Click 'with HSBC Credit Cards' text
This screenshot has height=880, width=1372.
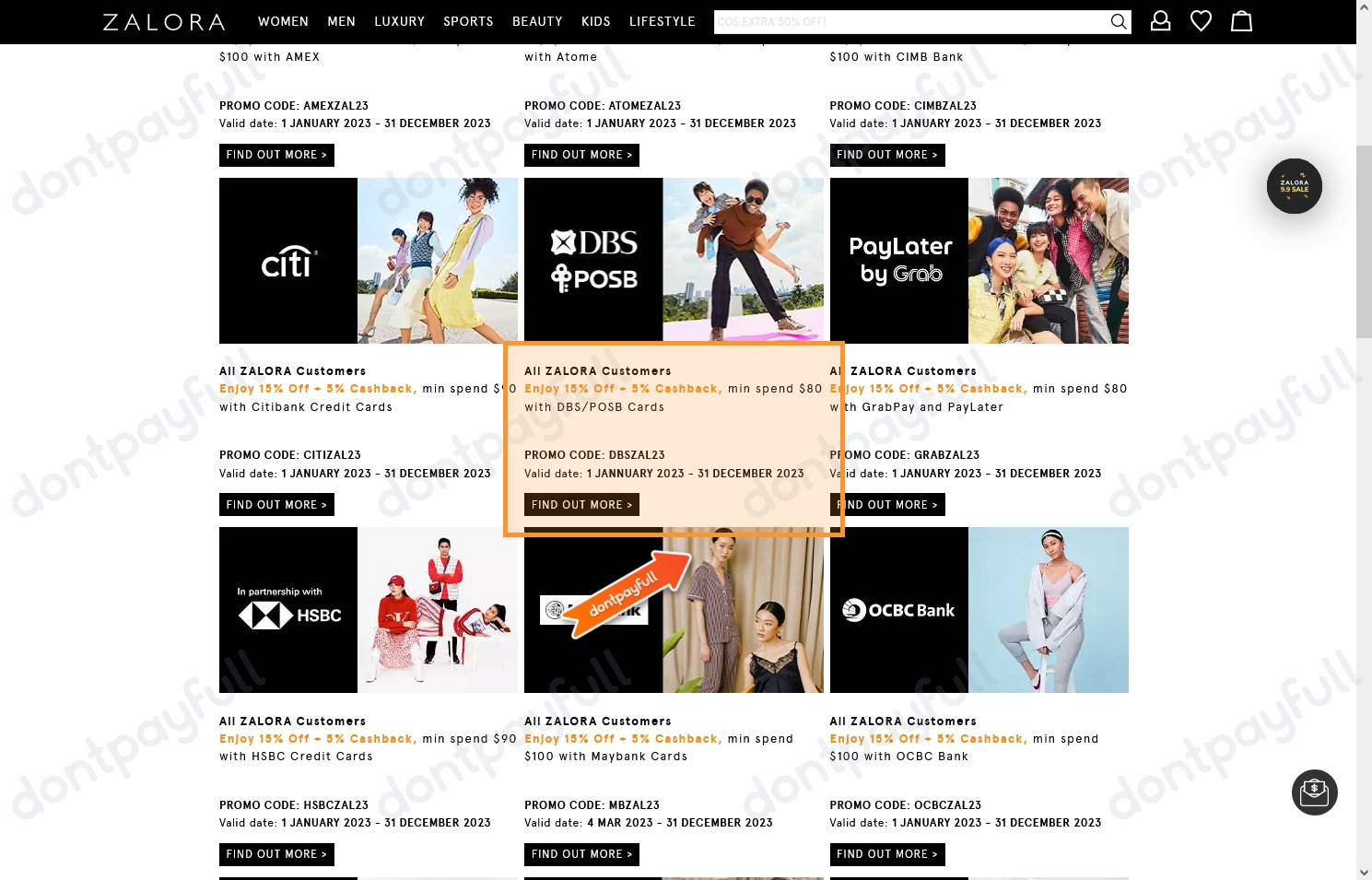296,757
